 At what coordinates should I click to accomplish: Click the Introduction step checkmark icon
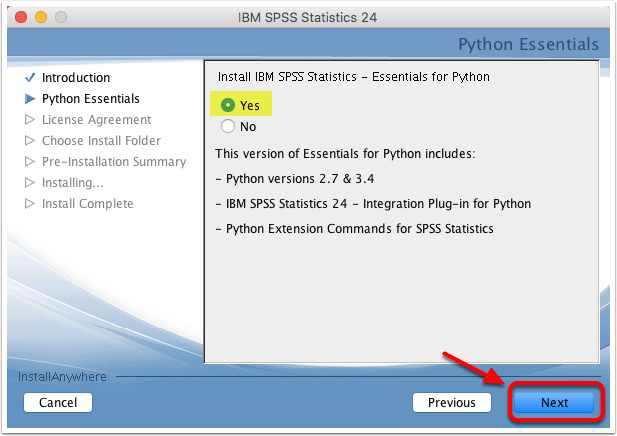point(30,78)
